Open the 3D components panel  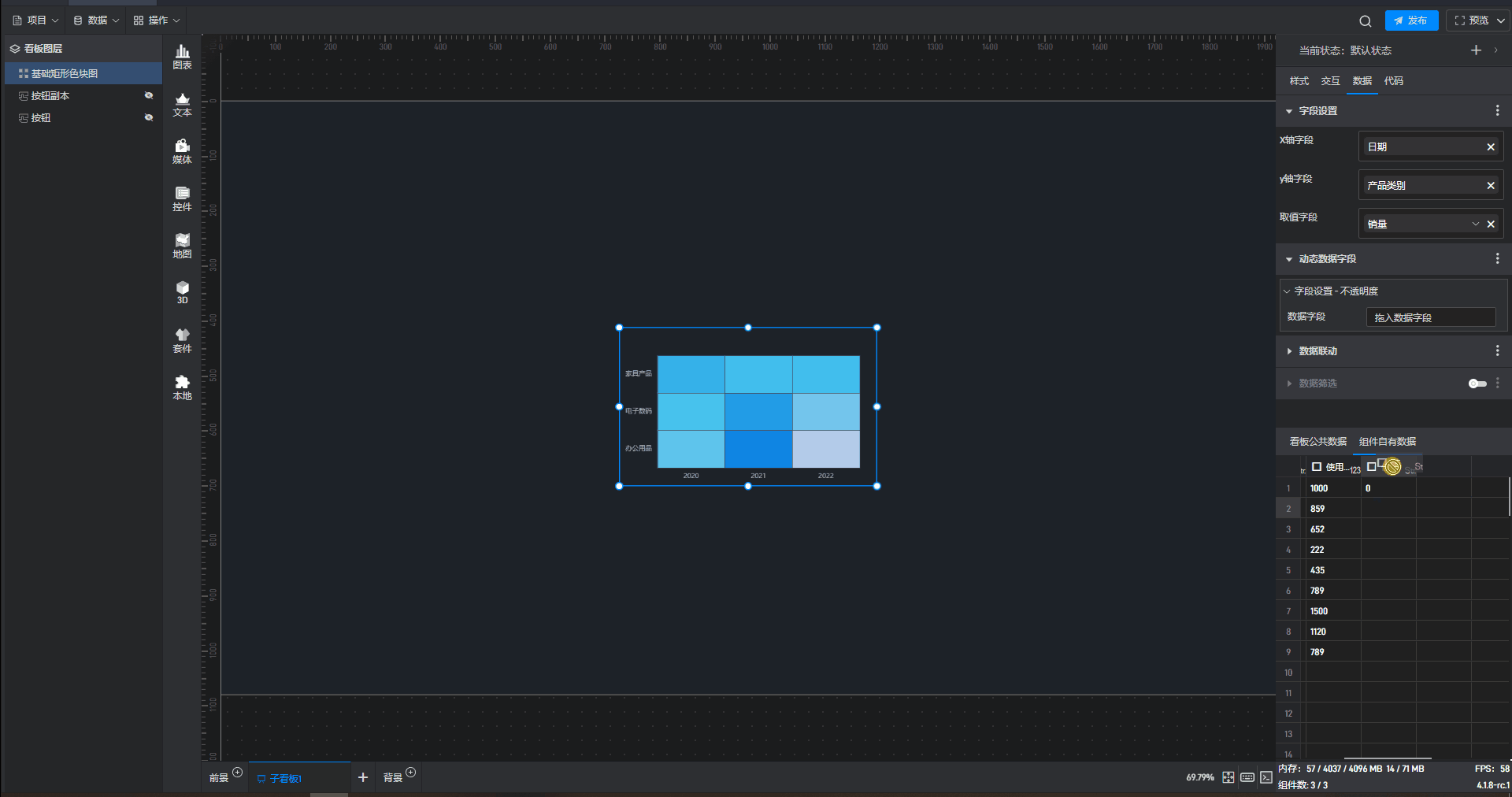pos(182,292)
